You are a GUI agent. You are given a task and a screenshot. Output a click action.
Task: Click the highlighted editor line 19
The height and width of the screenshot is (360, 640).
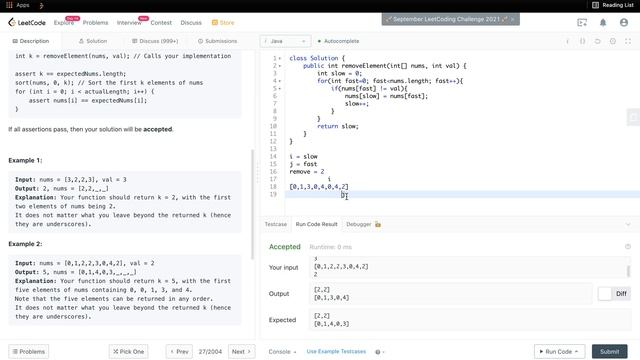coord(462,194)
